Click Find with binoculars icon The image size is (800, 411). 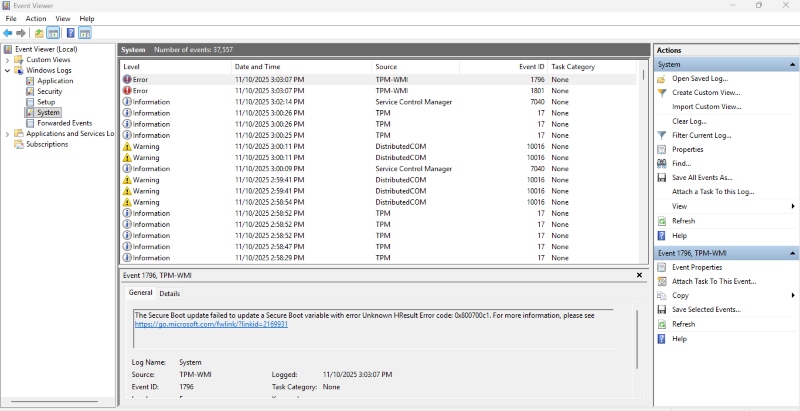[x=681, y=163]
